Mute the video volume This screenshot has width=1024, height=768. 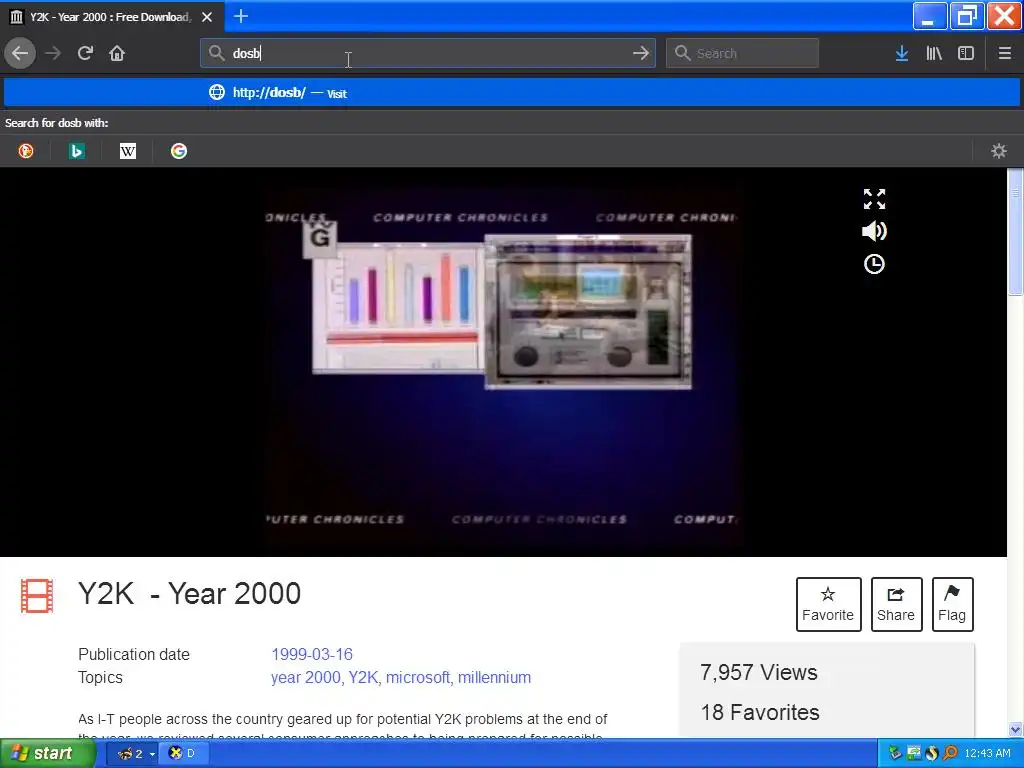874,231
